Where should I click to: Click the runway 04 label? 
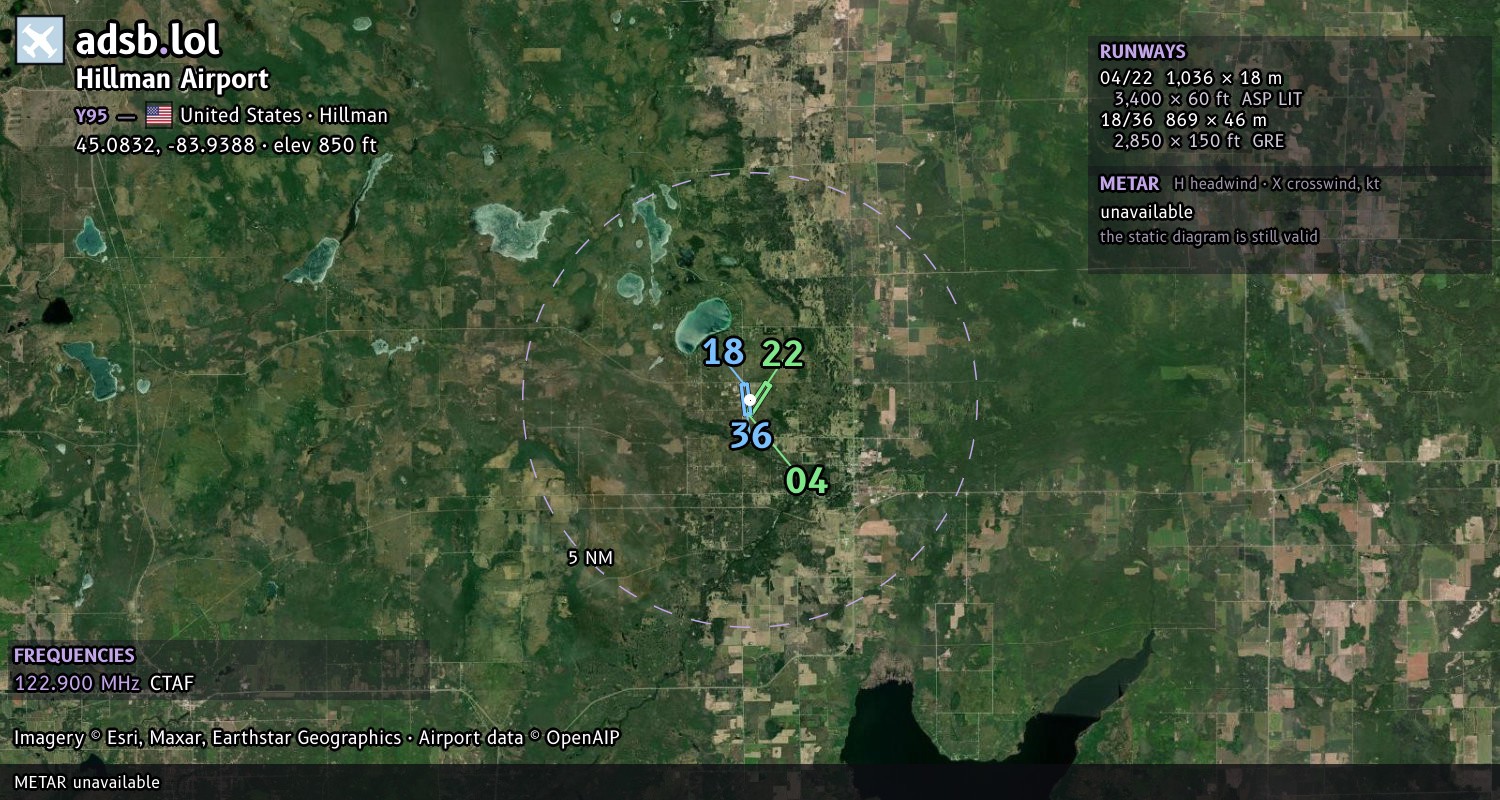click(x=807, y=481)
